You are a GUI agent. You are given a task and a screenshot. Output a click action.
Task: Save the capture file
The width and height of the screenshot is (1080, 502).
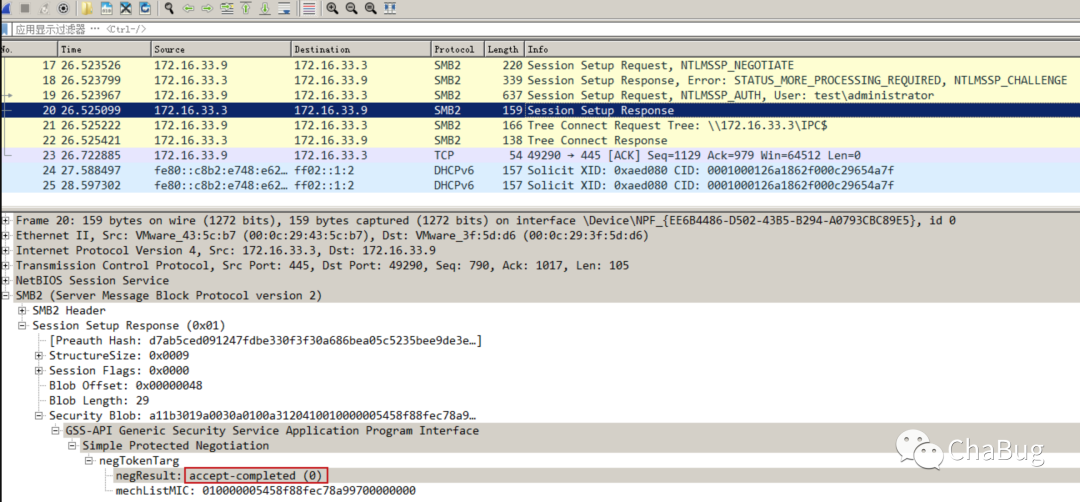[107, 8]
